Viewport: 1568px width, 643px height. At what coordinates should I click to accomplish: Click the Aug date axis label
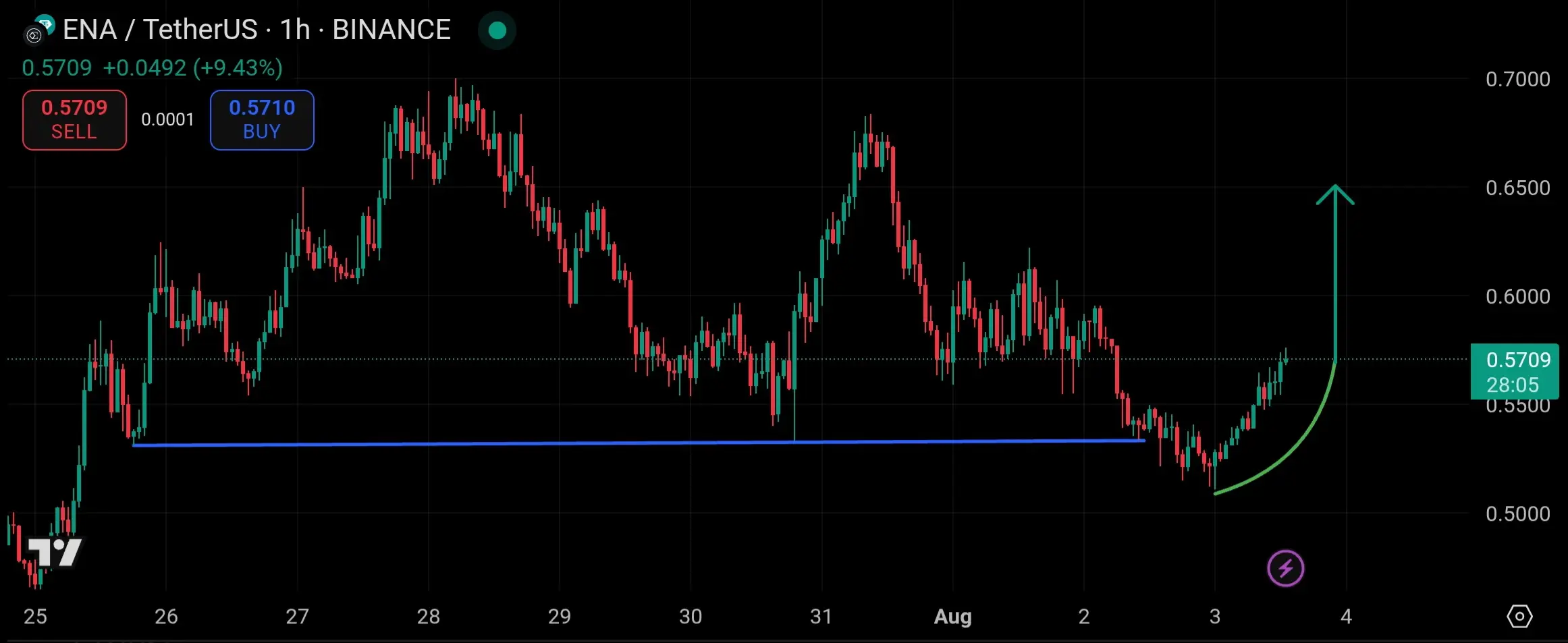952,617
